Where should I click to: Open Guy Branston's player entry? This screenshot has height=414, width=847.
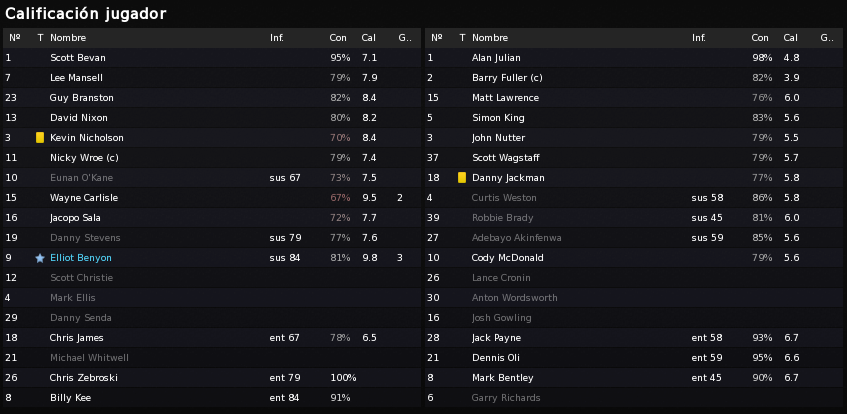pyautogui.click(x=212, y=98)
